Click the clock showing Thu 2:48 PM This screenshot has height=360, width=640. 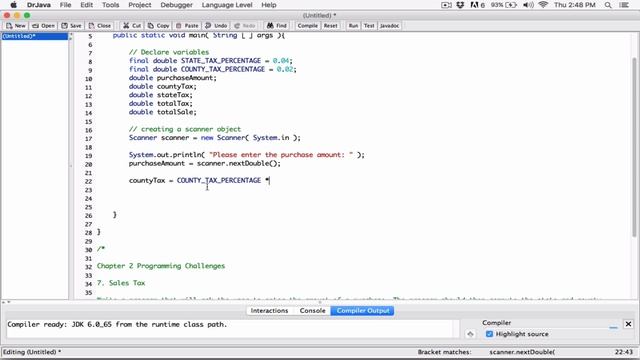574,5
